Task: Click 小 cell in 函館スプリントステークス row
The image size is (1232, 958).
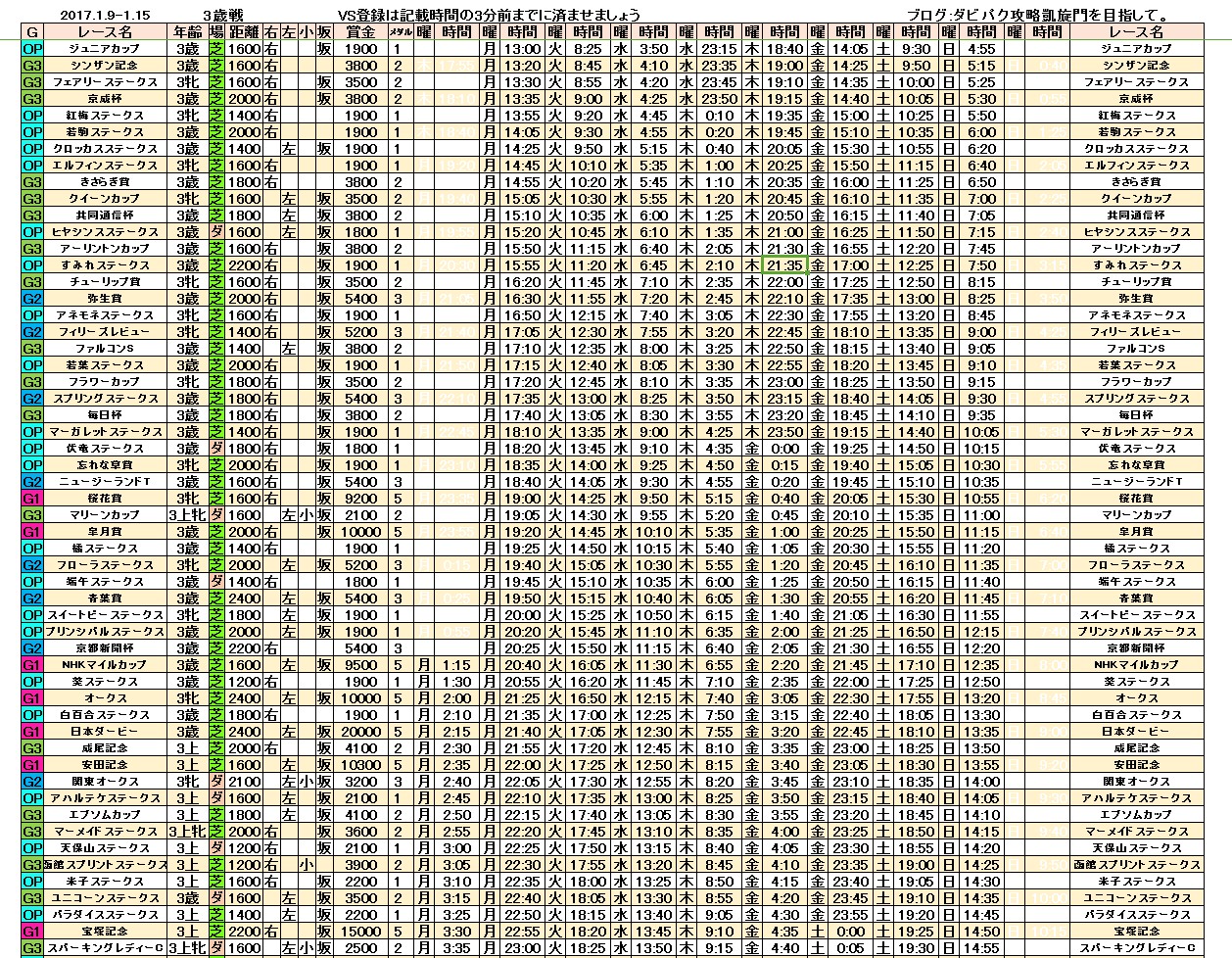Action: pos(307,865)
